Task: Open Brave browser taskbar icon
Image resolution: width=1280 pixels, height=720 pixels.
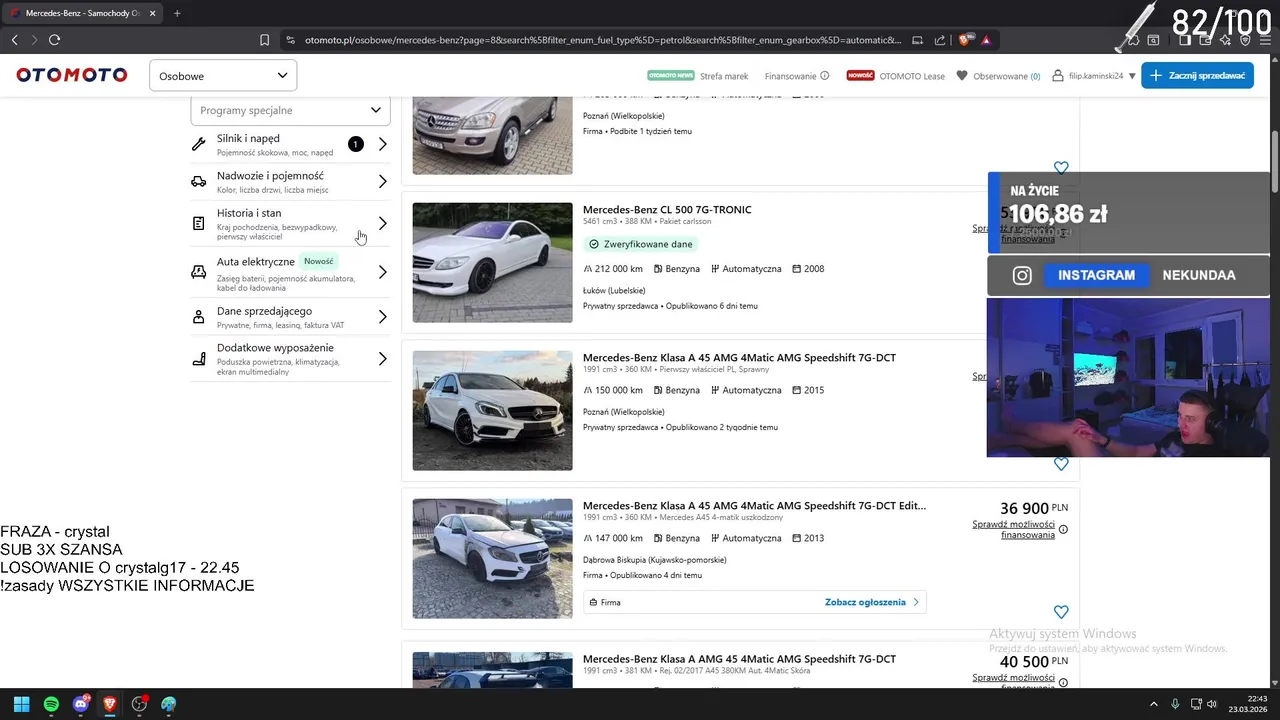Action: click(110, 704)
